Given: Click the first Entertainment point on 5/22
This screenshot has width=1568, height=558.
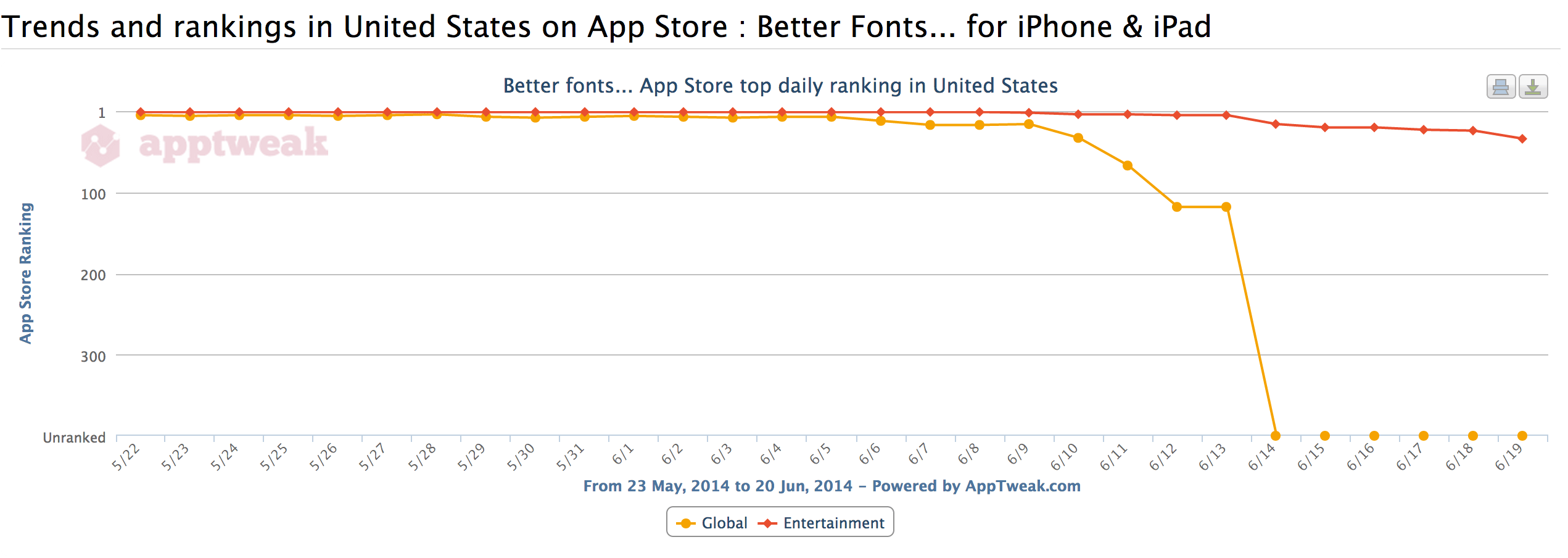Looking at the screenshot, I should tap(141, 111).
